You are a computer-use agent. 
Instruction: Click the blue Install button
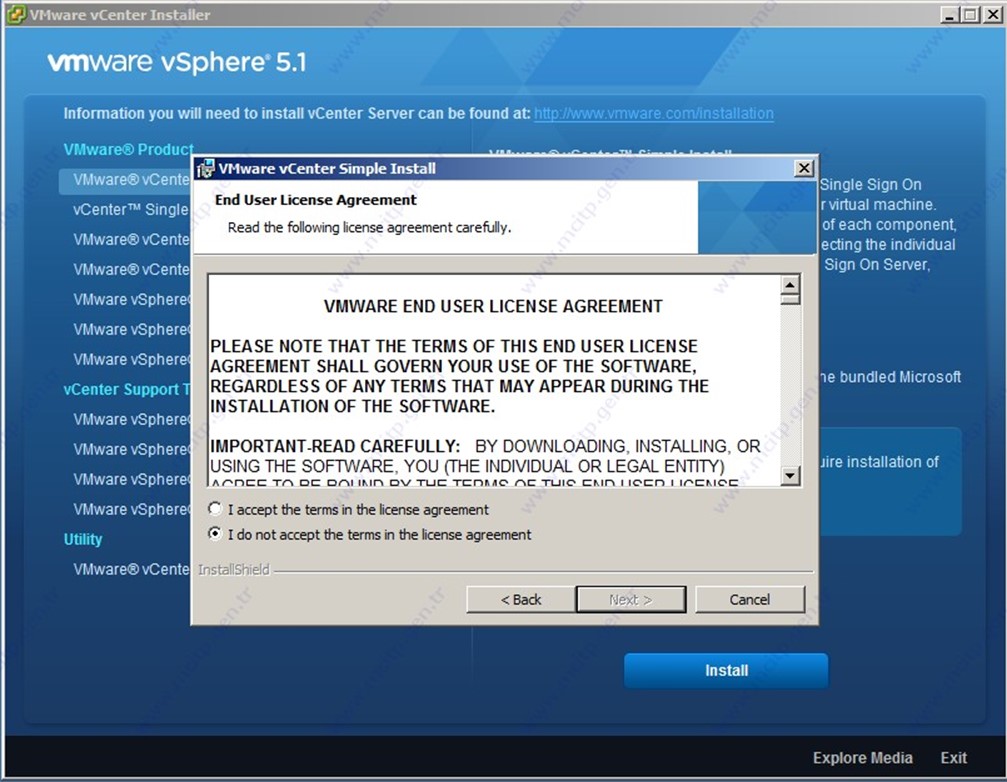pyautogui.click(x=726, y=671)
